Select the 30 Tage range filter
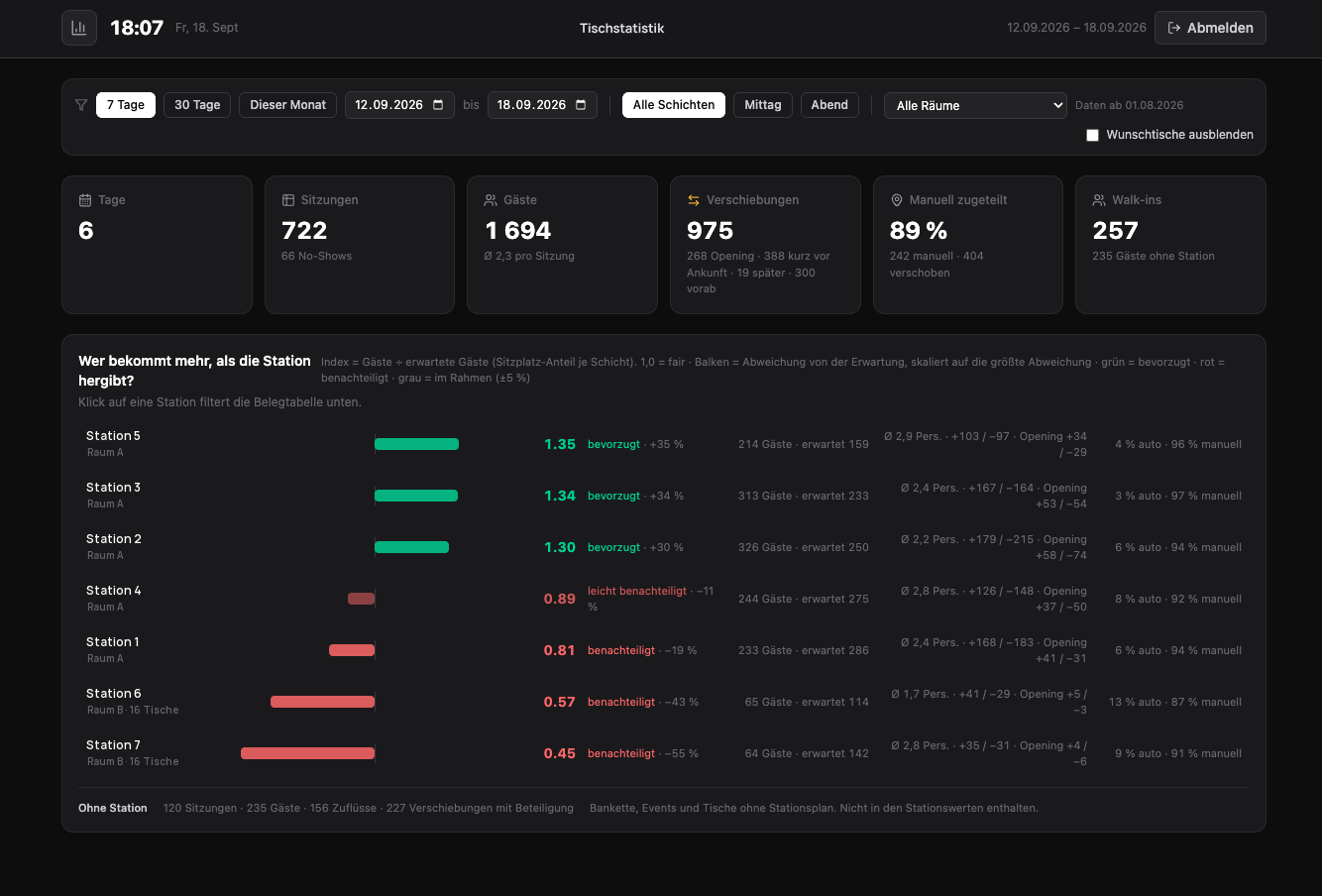Image resolution: width=1322 pixels, height=896 pixels. (197, 105)
